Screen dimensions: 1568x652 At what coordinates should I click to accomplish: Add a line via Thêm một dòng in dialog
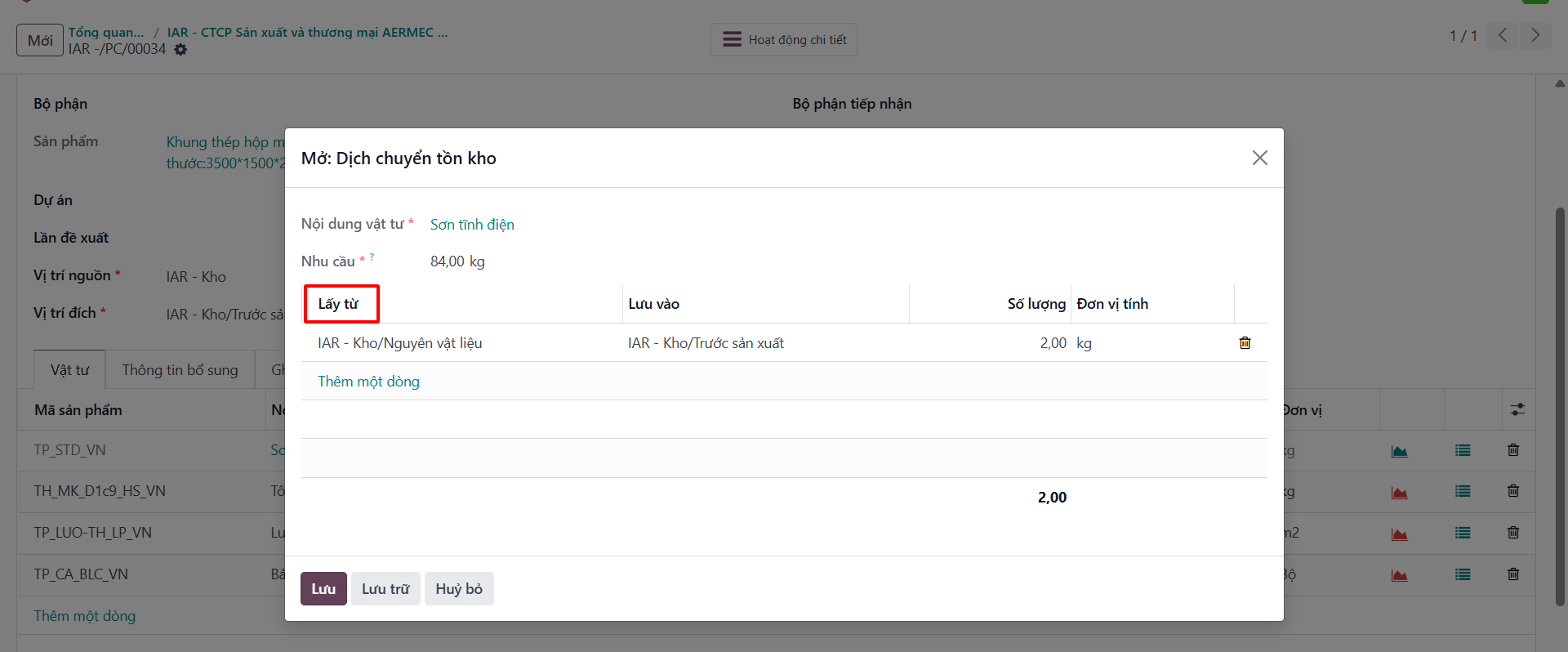pyautogui.click(x=368, y=382)
